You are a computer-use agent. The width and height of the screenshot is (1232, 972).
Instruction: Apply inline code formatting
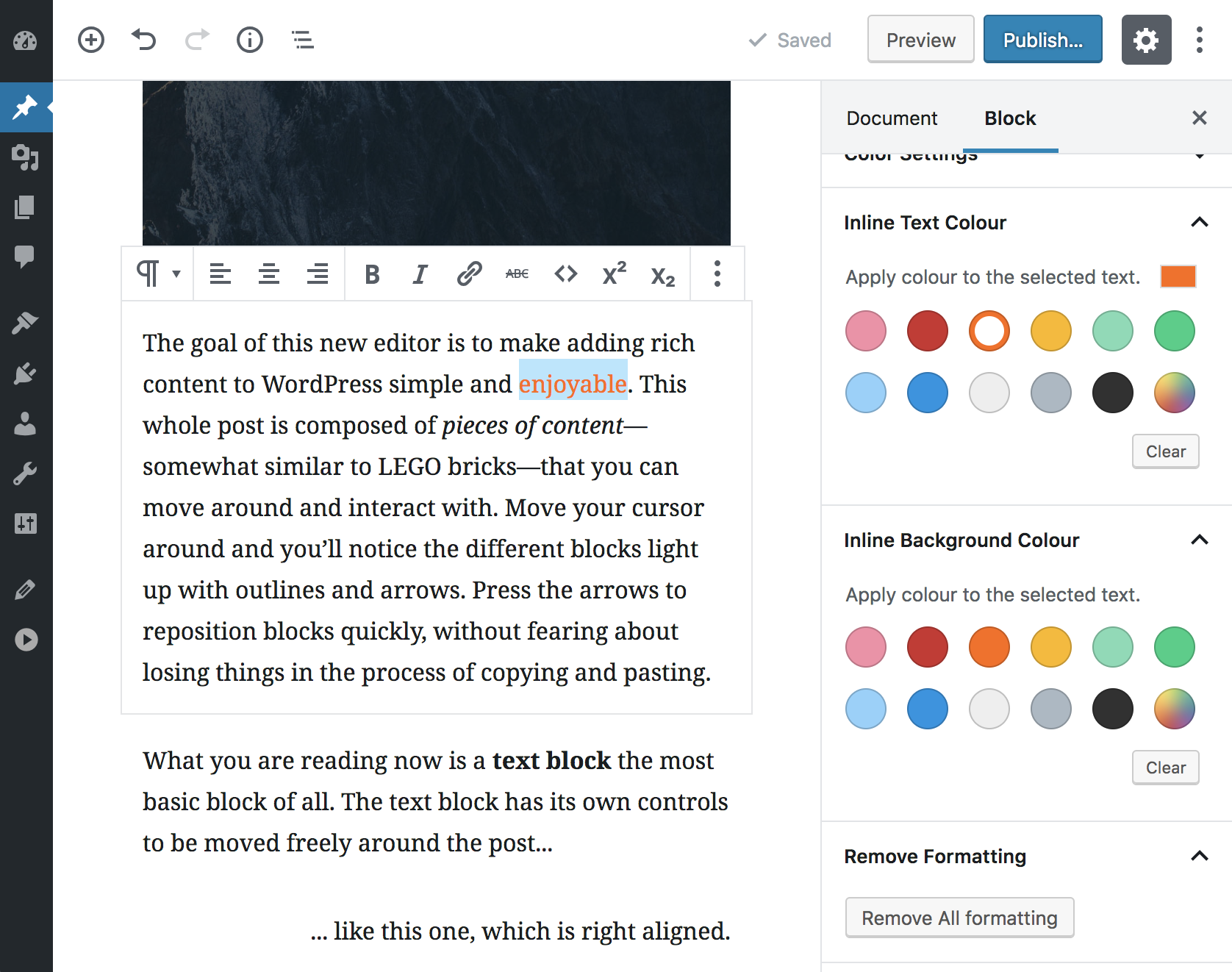coord(566,274)
